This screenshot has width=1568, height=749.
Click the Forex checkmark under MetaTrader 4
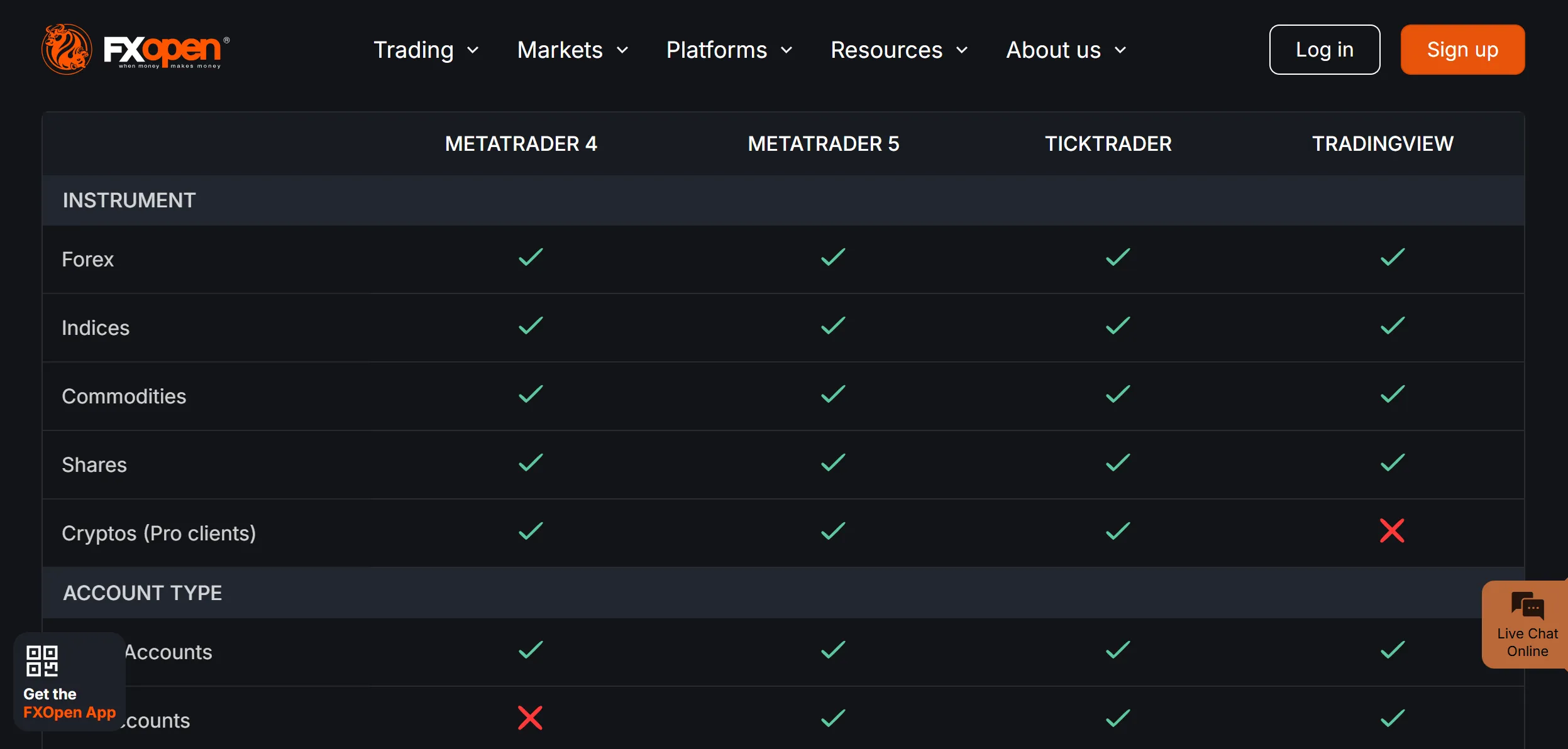[531, 258]
